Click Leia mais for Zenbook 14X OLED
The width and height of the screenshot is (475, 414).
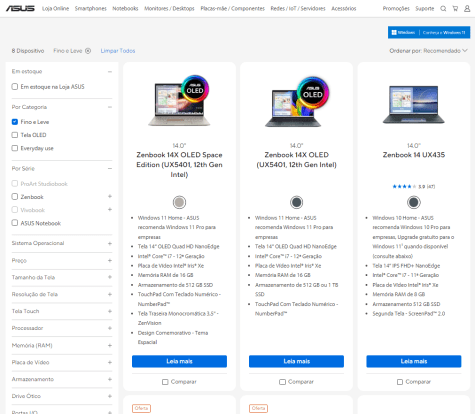click(296, 361)
